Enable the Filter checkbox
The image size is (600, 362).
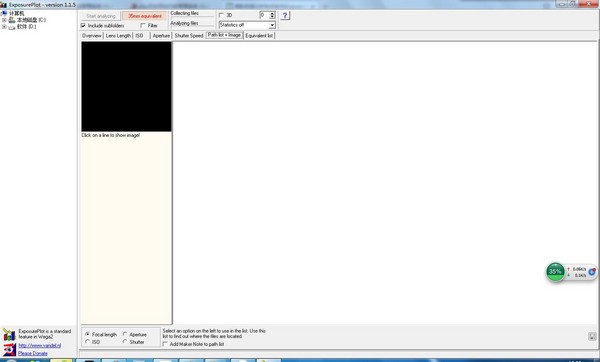point(143,25)
